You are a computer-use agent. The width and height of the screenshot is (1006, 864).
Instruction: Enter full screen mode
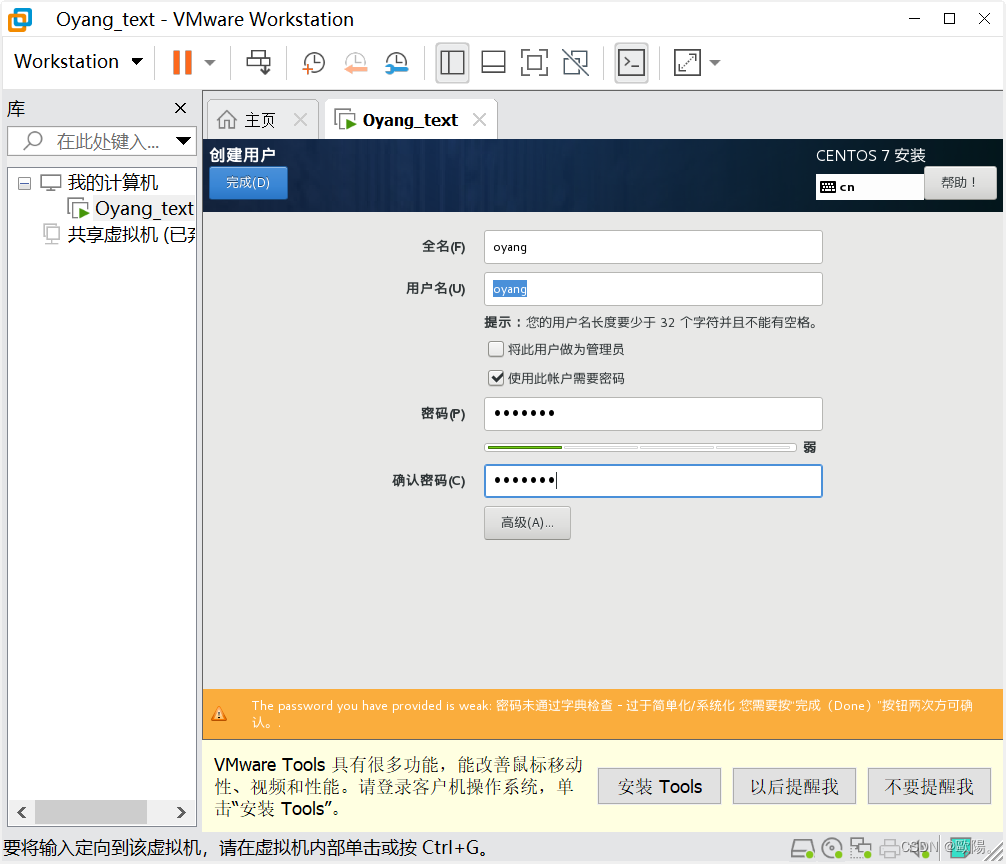coord(534,63)
